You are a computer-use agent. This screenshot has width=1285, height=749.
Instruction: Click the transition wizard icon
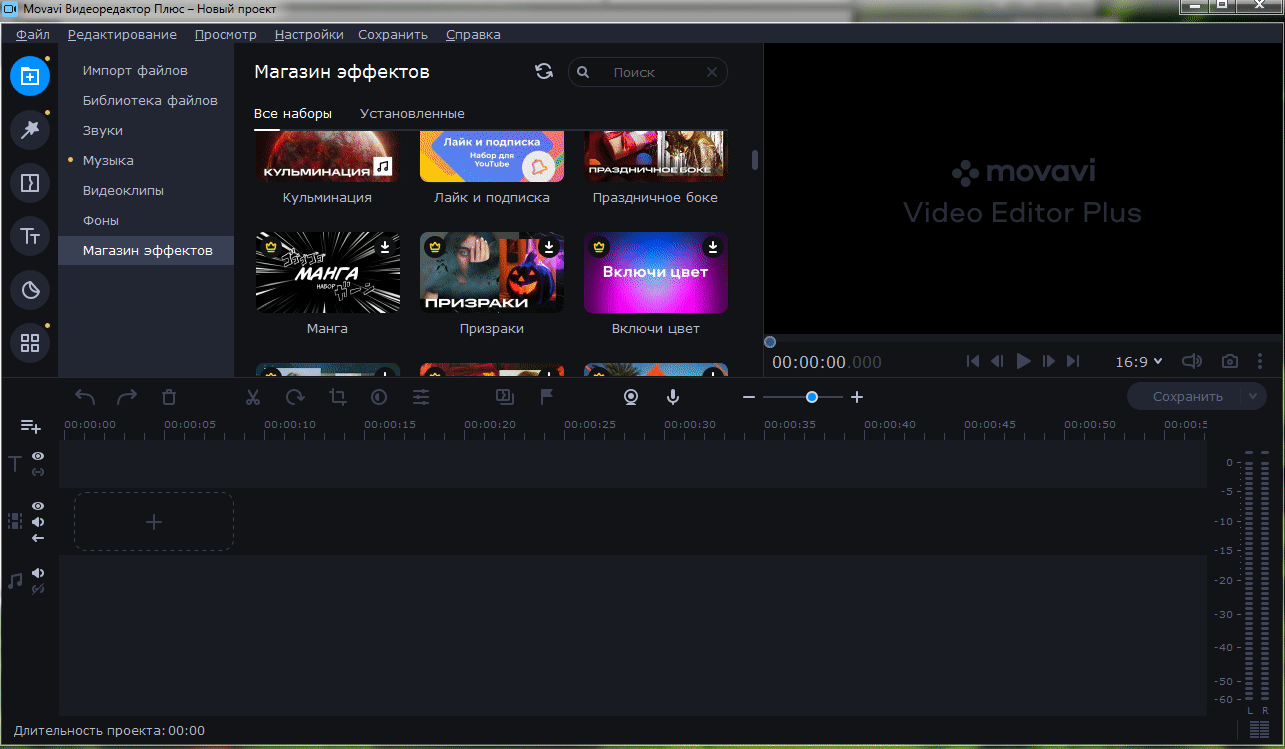click(x=505, y=397)
